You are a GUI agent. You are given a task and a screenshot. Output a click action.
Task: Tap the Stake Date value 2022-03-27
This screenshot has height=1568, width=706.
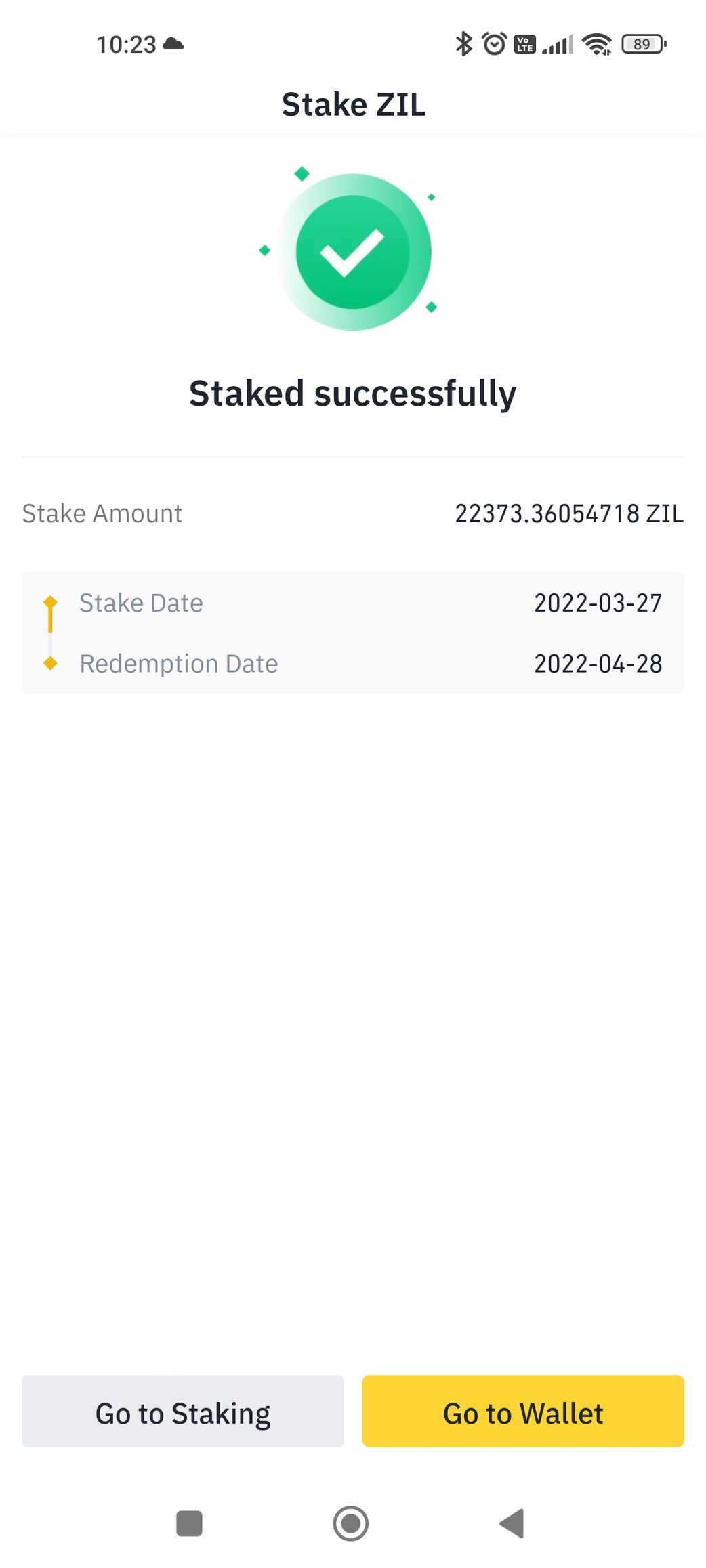(x=598, y=603)
